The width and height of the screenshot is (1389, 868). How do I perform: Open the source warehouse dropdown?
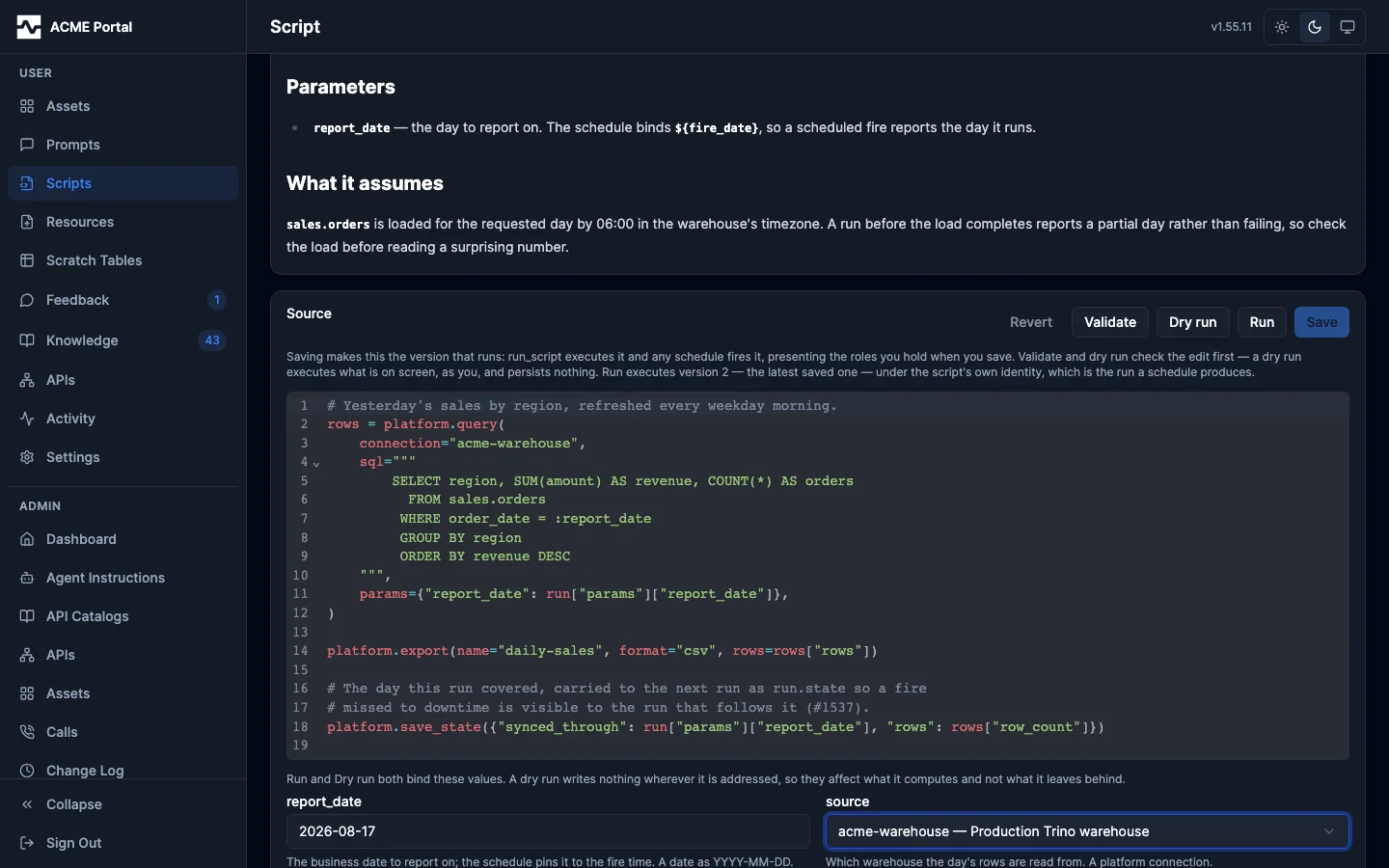[1087, 831]
